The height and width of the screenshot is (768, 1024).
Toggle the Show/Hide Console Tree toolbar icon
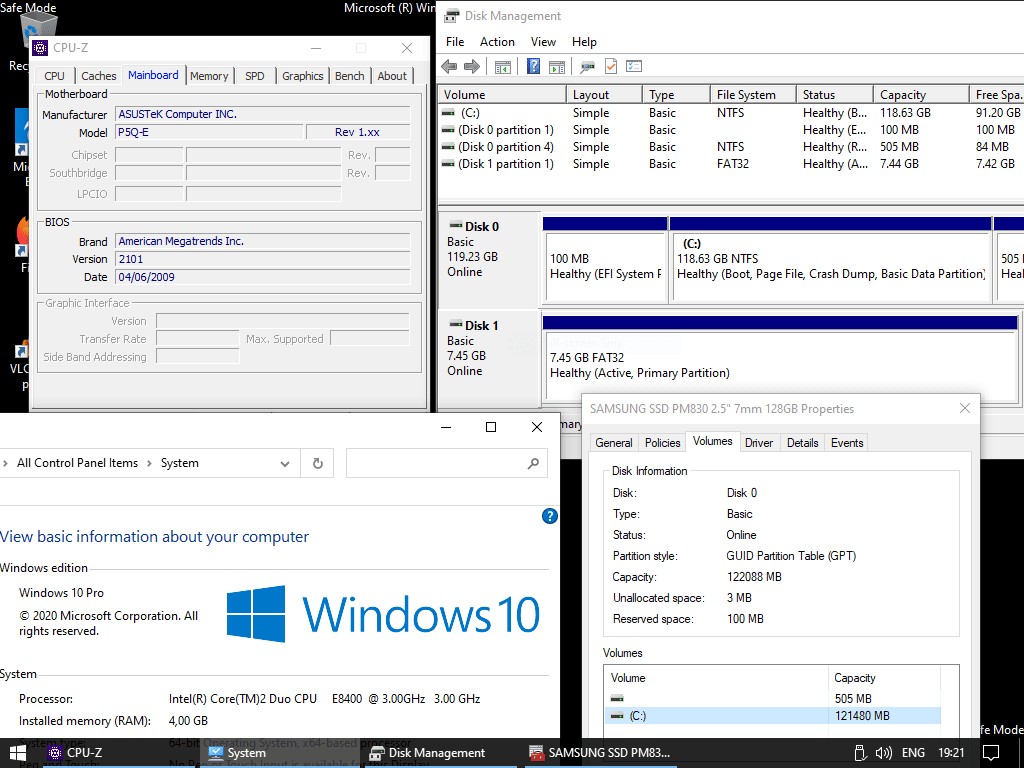pos(502,66)
